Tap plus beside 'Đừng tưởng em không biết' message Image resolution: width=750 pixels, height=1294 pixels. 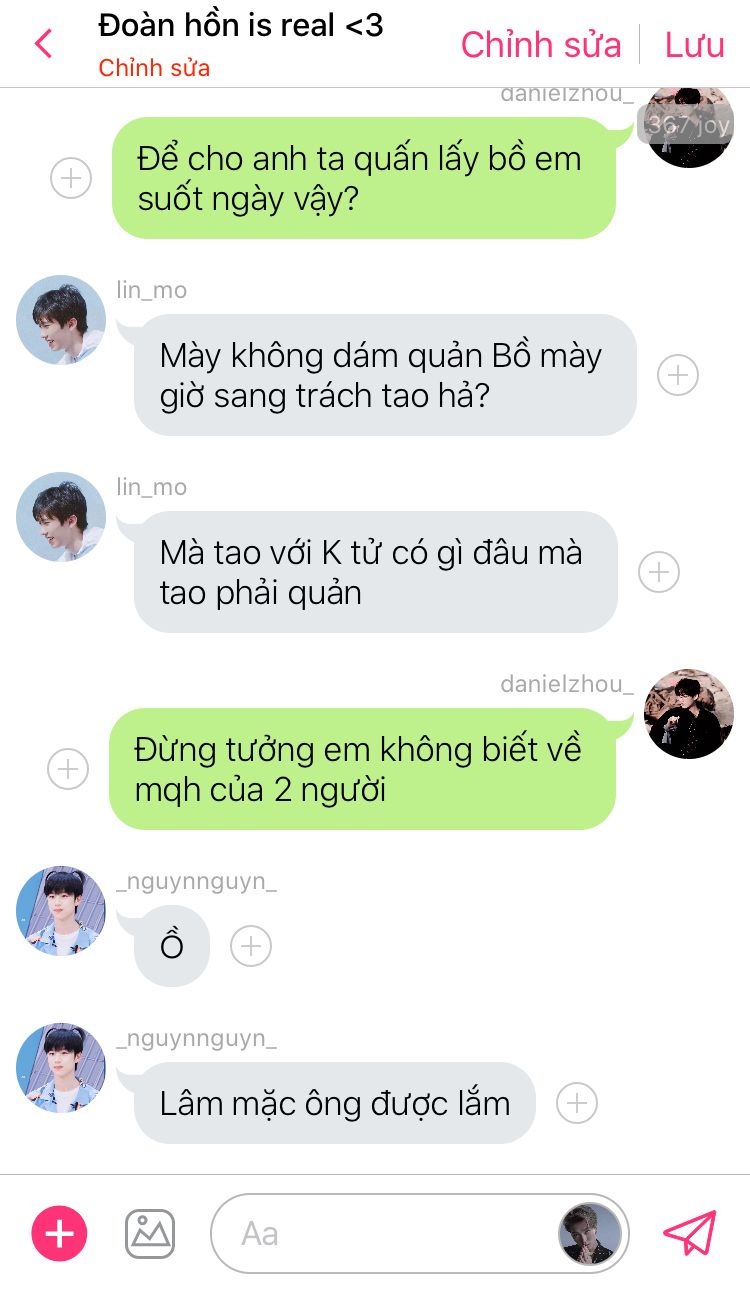coord(68,769)
